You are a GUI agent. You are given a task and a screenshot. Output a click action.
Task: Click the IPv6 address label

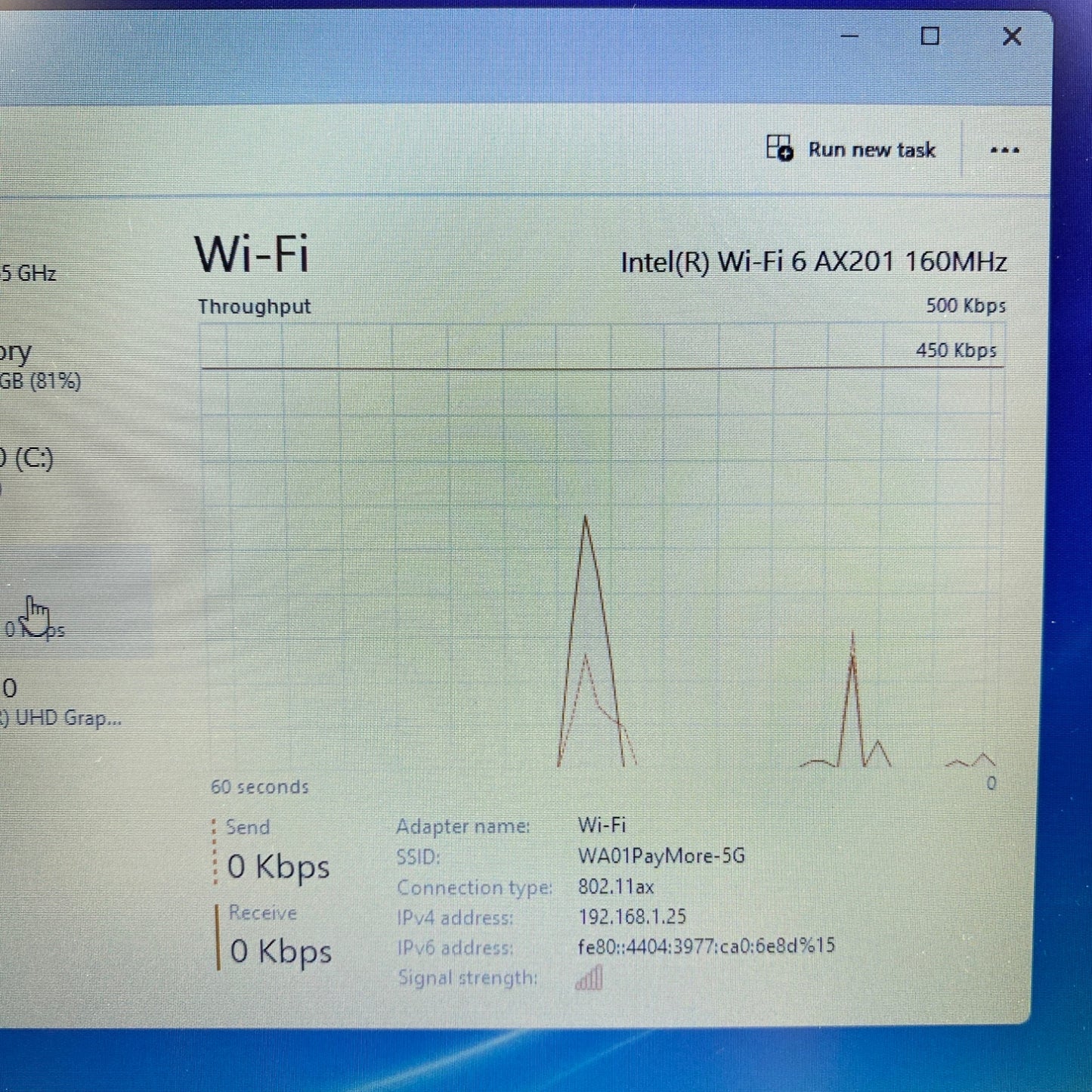455,948
